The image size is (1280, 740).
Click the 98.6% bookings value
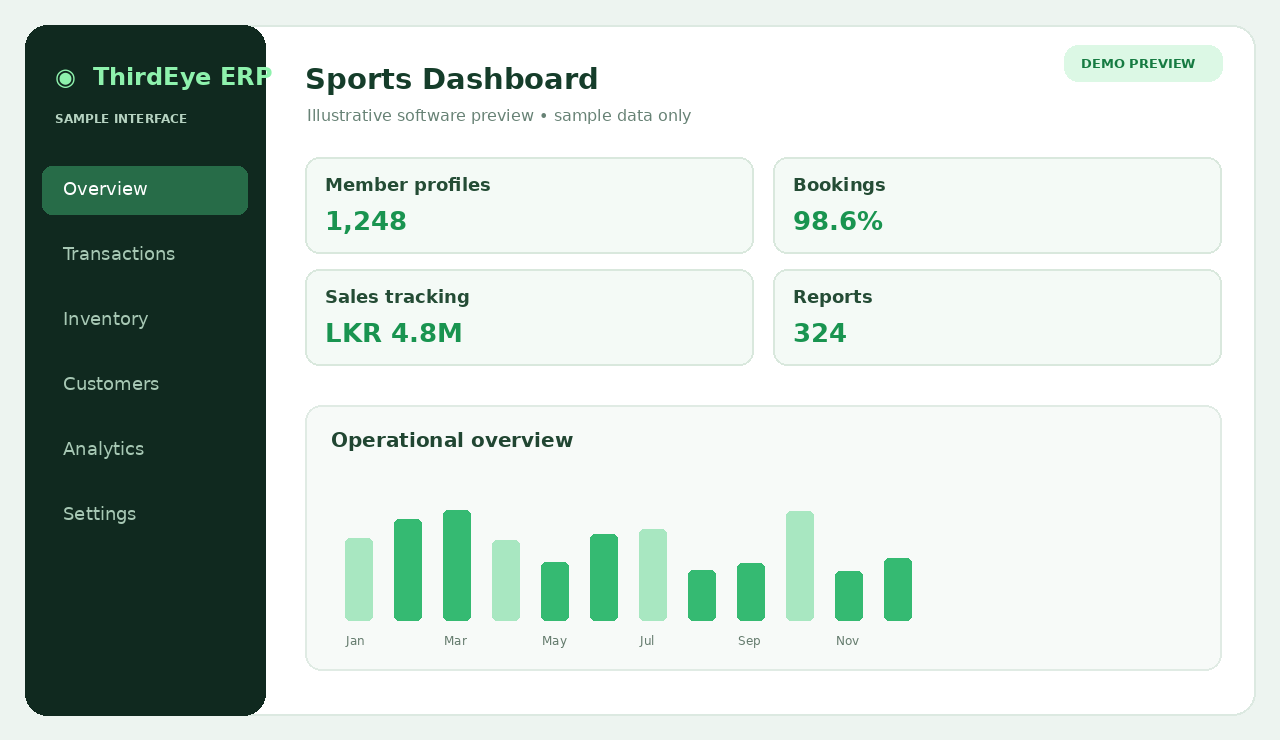coord(838,222)
